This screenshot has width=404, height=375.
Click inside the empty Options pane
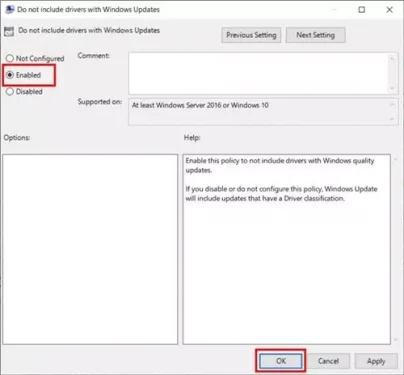90,249
